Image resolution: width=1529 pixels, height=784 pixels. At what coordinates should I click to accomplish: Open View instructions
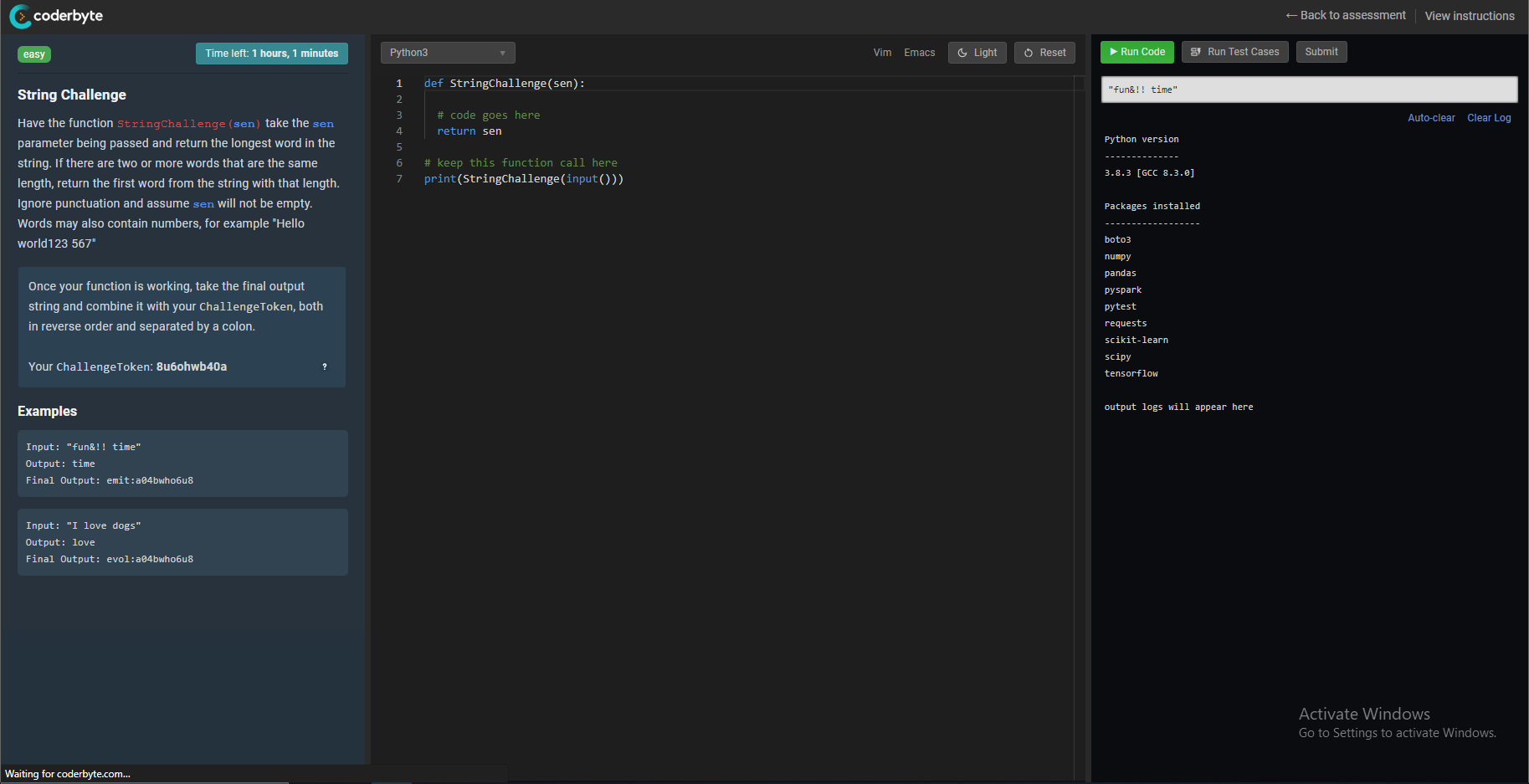tap(1470, 15)
